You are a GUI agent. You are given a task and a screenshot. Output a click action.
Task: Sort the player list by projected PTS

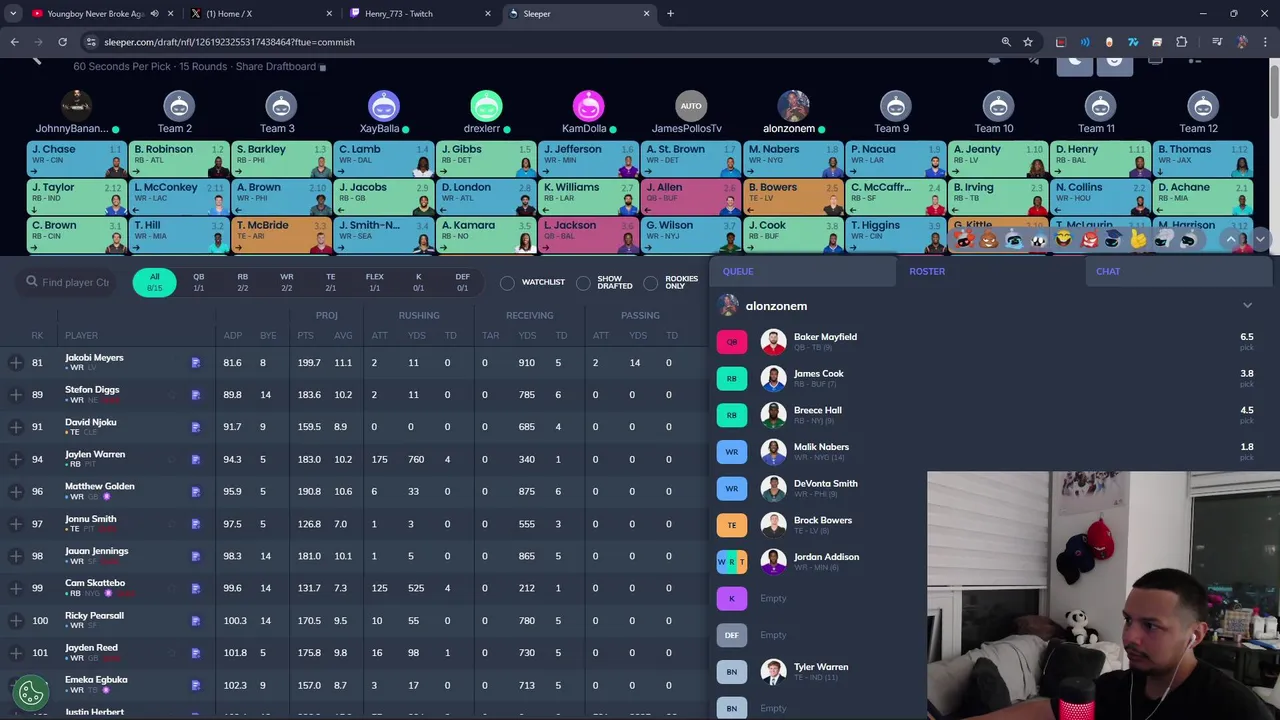[x=305, y=336]
